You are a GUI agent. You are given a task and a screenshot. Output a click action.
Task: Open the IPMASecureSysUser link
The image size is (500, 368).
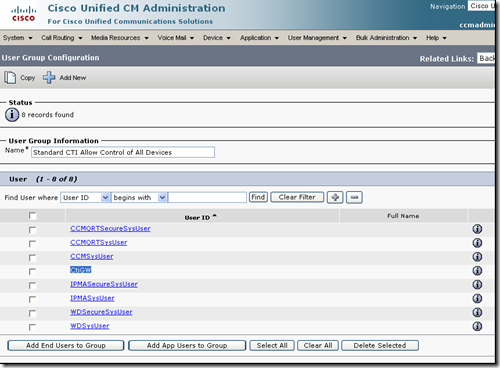coord(104,284)
